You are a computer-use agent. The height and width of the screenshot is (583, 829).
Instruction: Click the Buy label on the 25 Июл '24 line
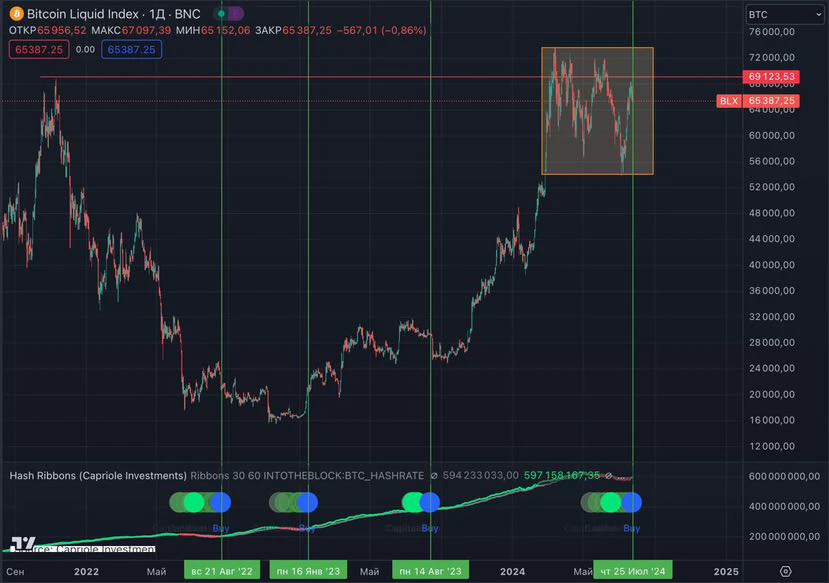[x=631, y=528]
